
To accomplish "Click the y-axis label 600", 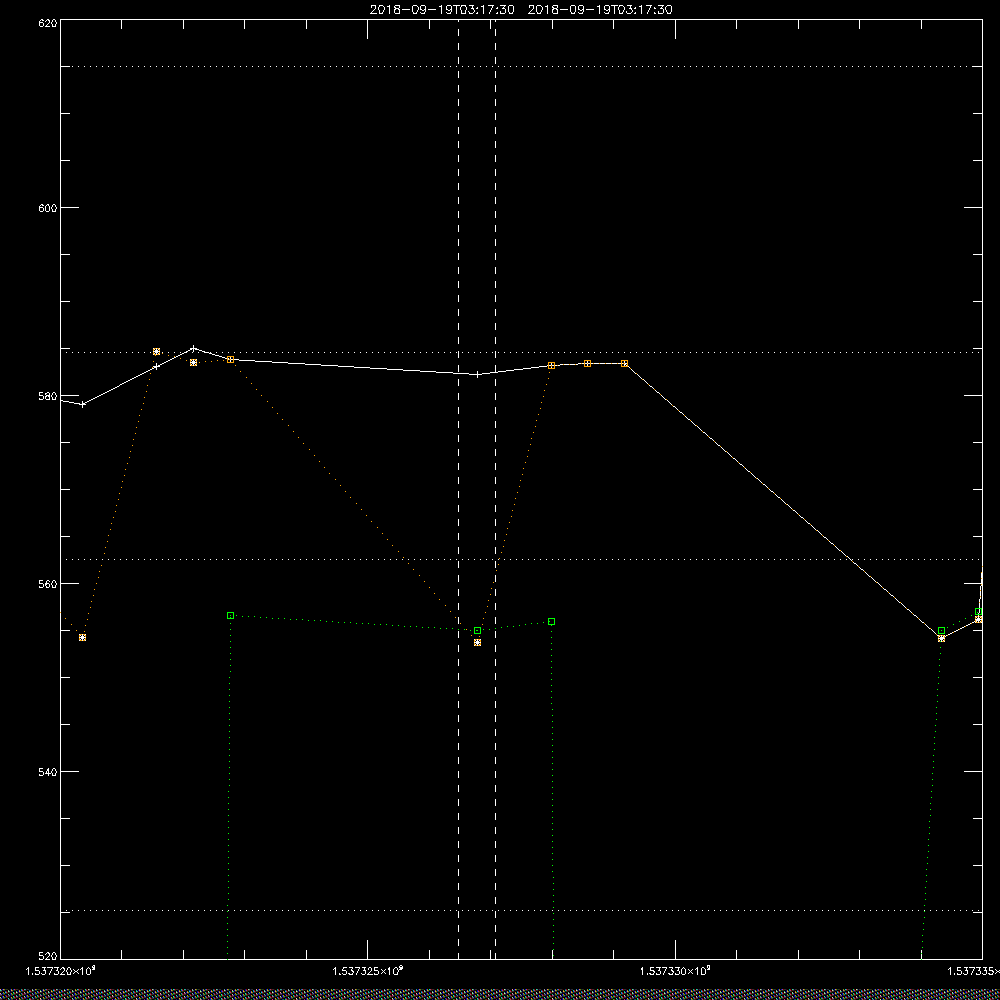I will (48, 208).
